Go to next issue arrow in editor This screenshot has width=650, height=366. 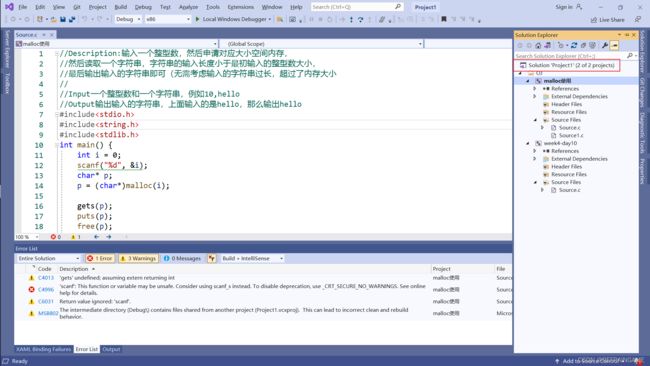(109, 237)
